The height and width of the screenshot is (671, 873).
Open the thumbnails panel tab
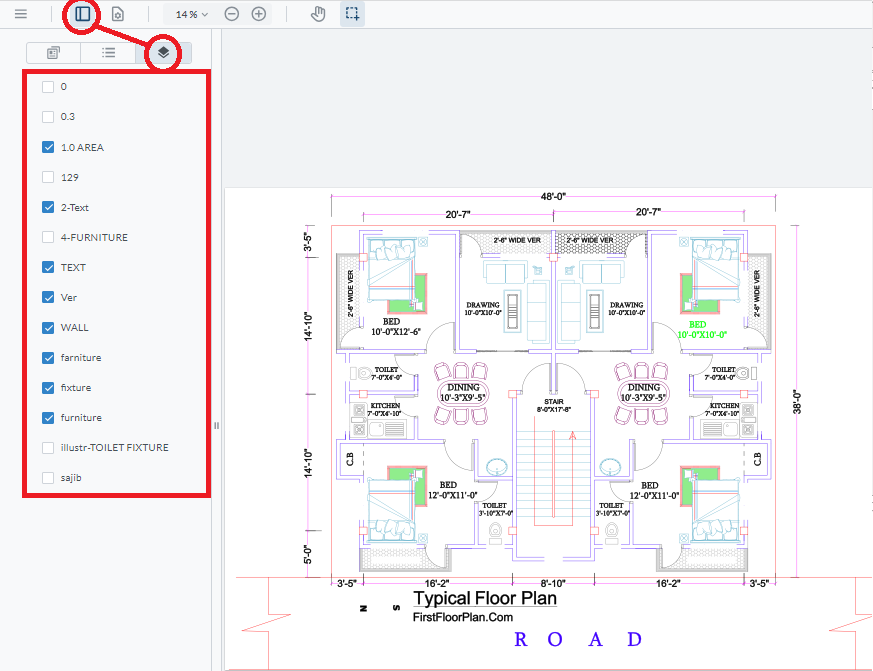point(53,53)
